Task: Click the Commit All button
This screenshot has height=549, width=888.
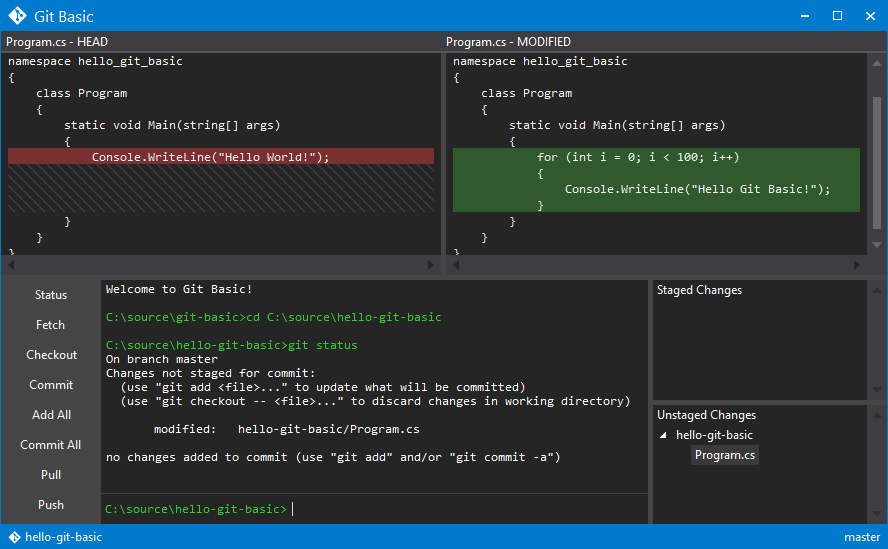Action: point(51,445)
